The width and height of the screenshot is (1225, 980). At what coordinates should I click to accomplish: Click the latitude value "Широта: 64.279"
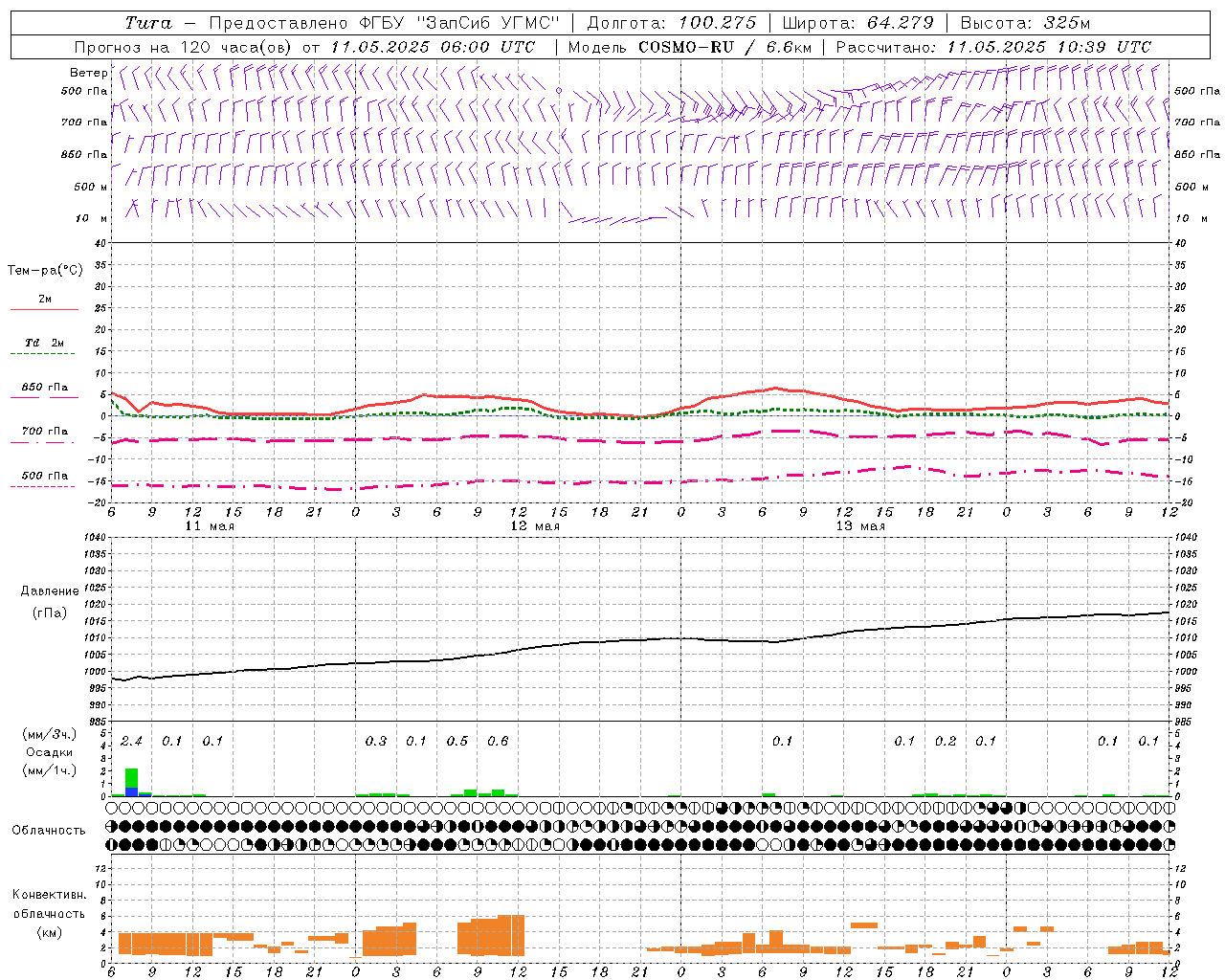[857, 23]
